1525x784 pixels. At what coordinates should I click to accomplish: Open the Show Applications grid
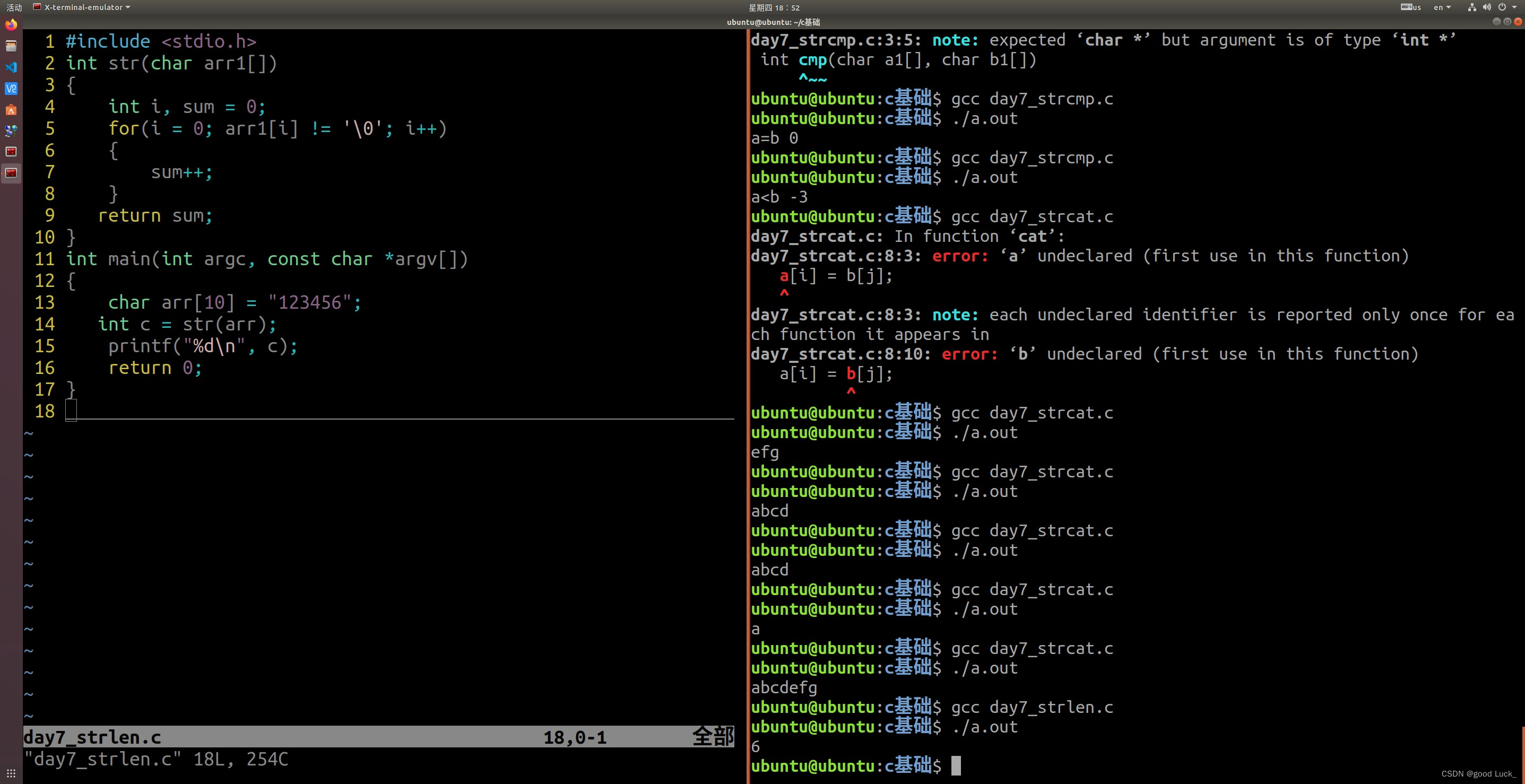[x=10, y=773]
